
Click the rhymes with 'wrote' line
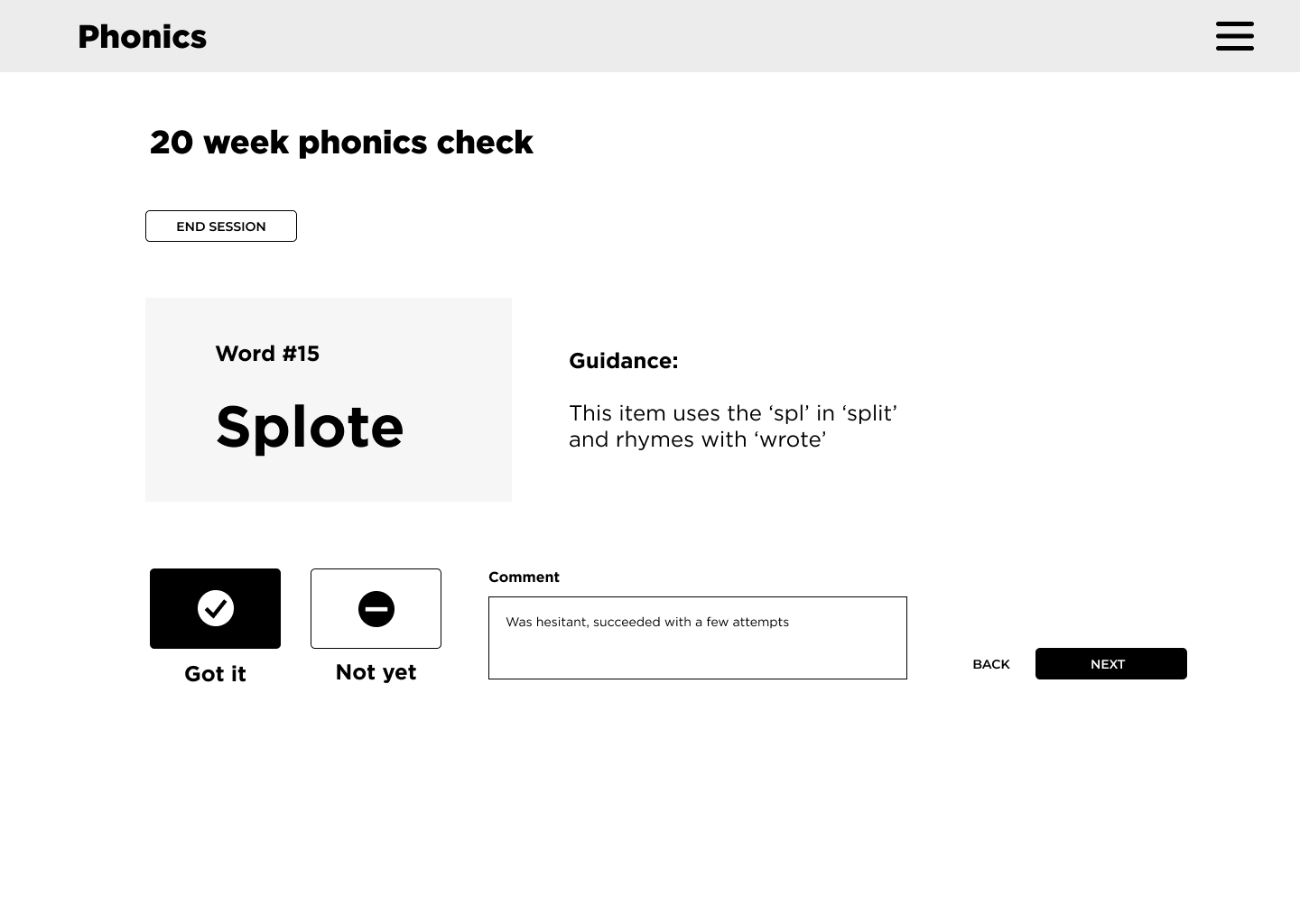coord(697,439)
